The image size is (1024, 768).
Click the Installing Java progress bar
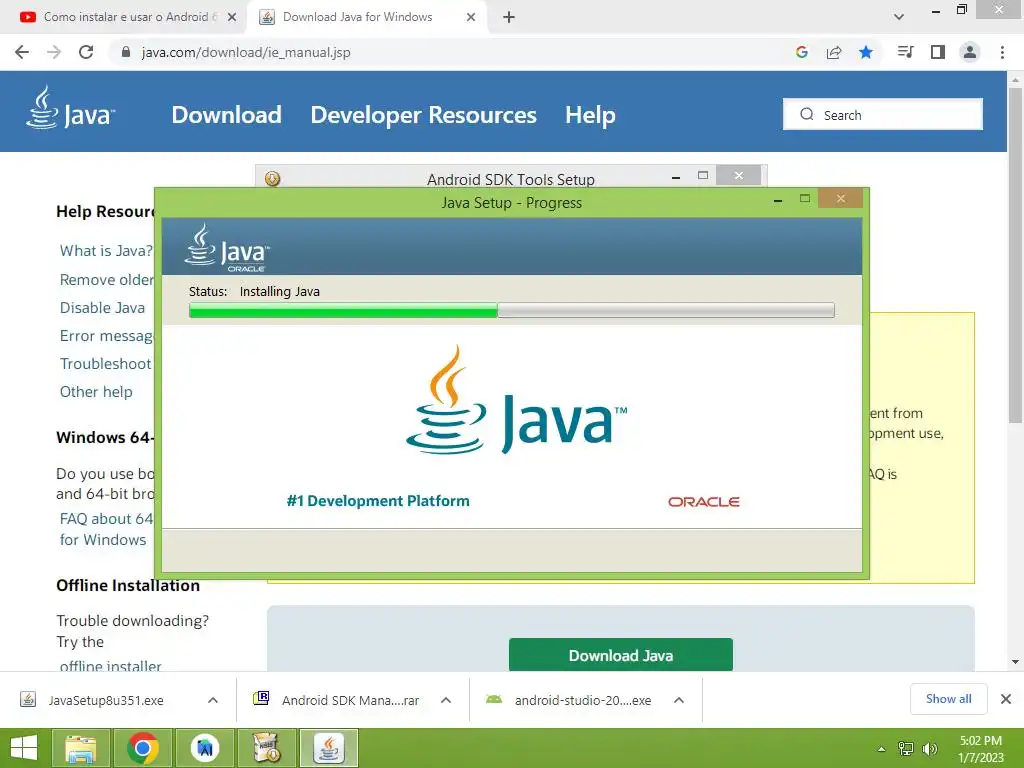point(511,310)
